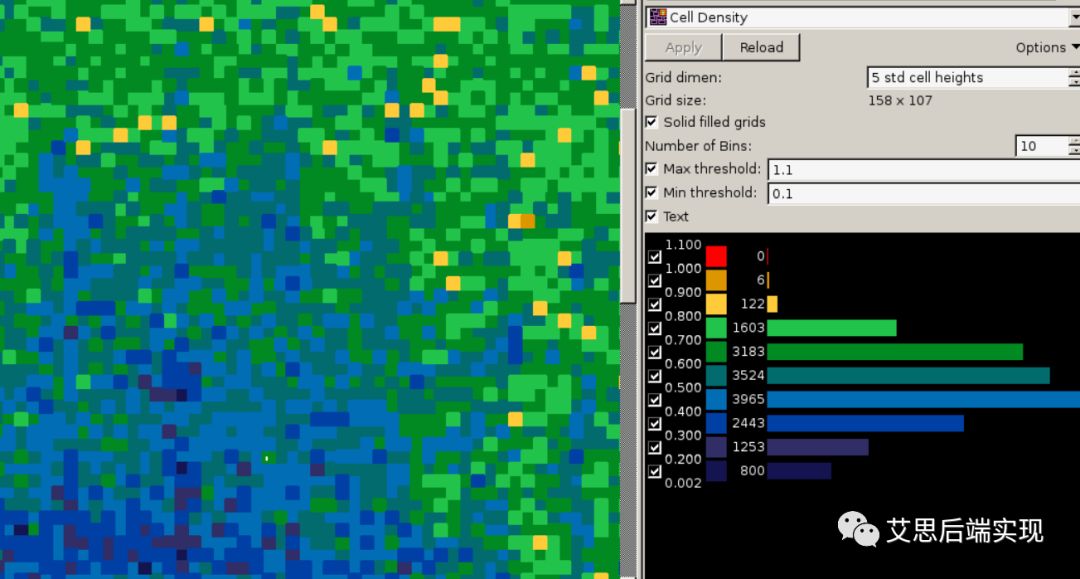The height and width of the screenshot is (579, 1080).
Task: Click the Cell Density map mode icon
Action: click(657, 17)
